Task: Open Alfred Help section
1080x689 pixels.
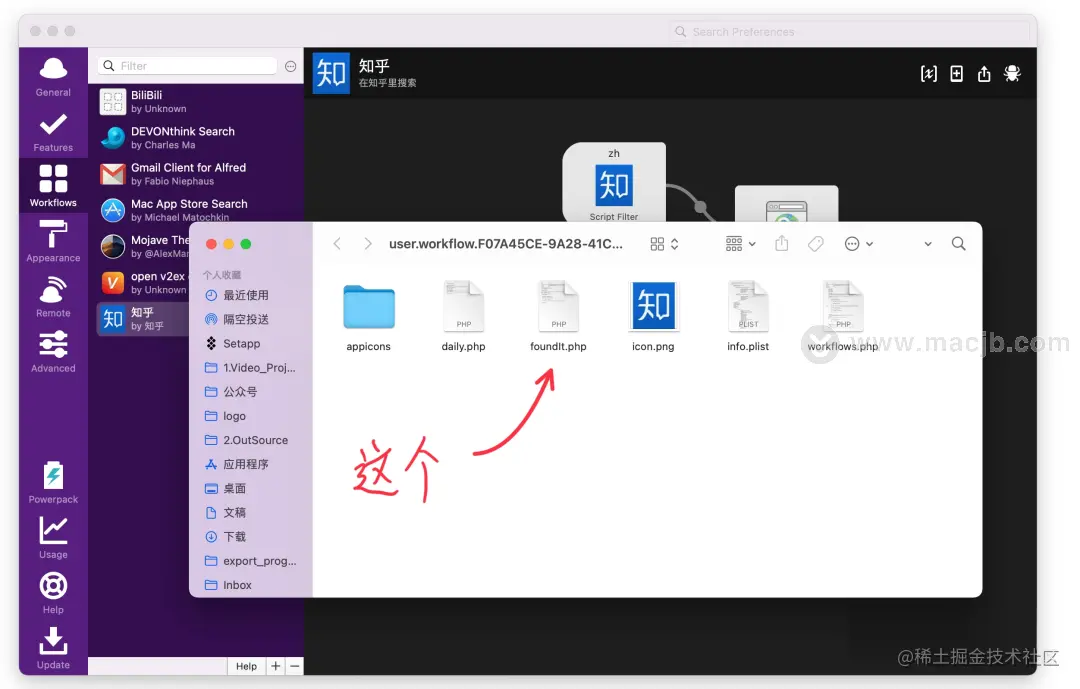Action: (x=53, y=593)
